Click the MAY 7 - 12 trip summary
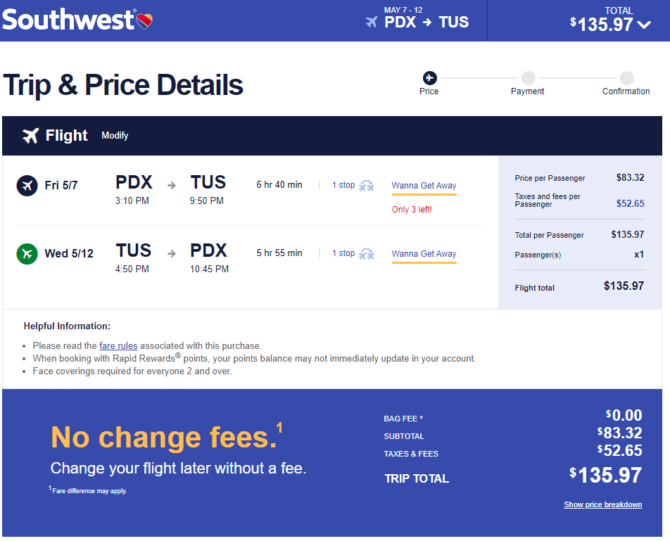This screenshot has width=670, height=541. (403, 10)
